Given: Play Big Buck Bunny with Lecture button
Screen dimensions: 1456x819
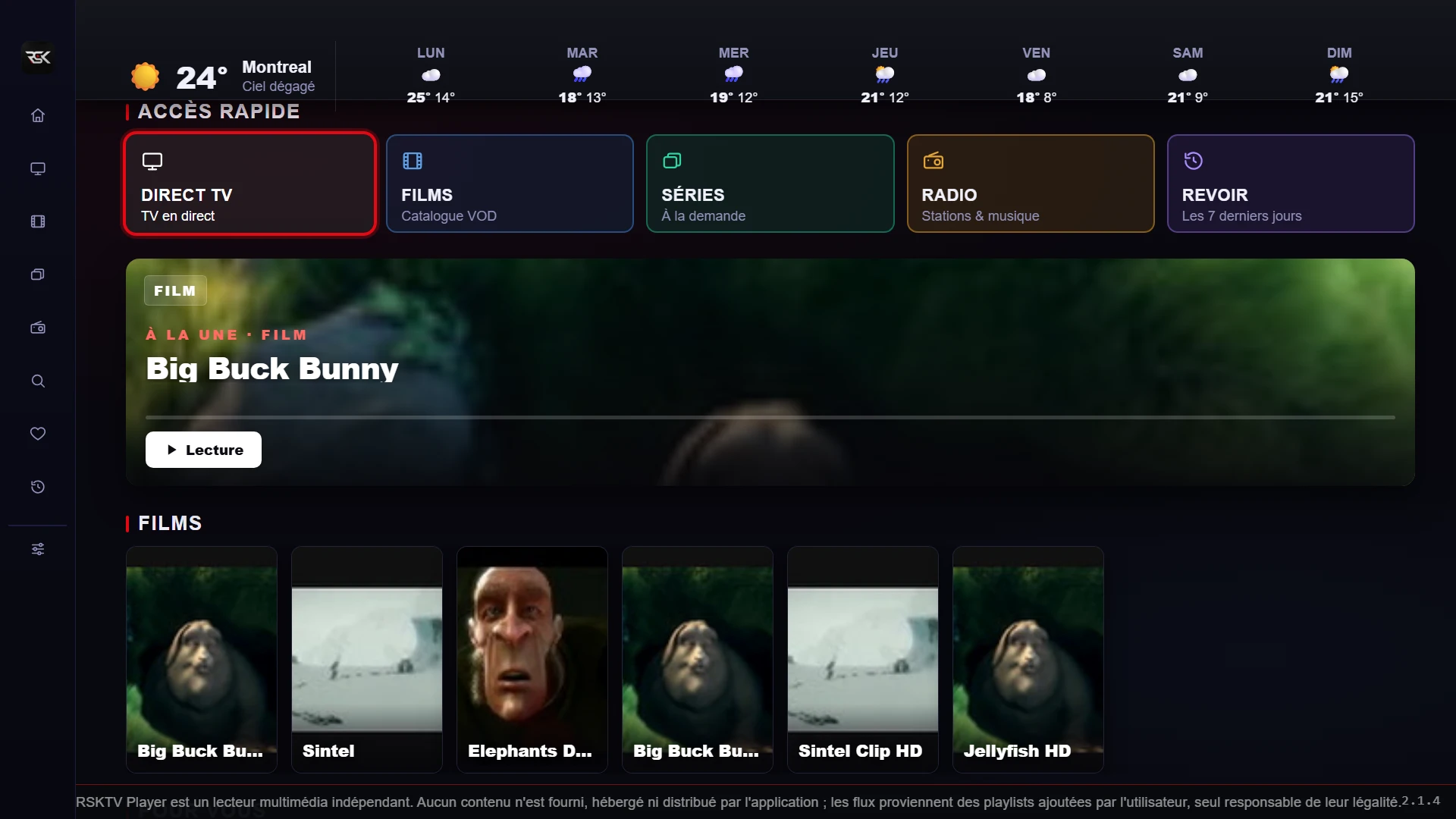Looking at the screenshot, I should pos(203,450).
